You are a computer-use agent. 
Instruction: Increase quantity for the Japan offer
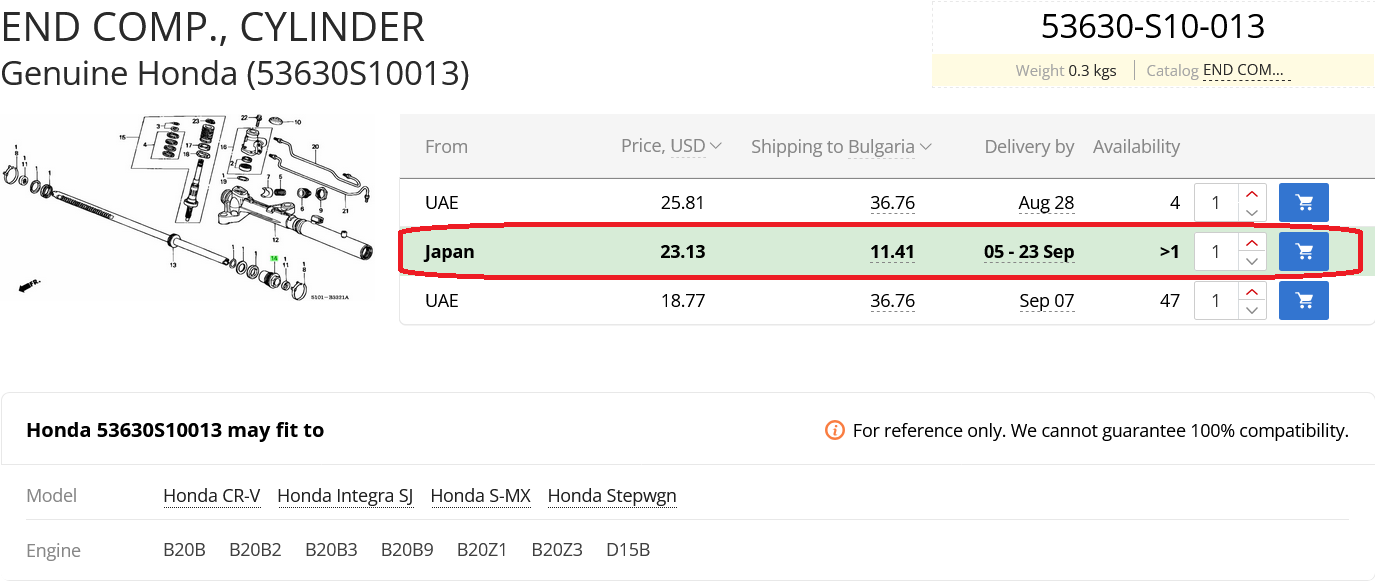[x=1252, y=242]
